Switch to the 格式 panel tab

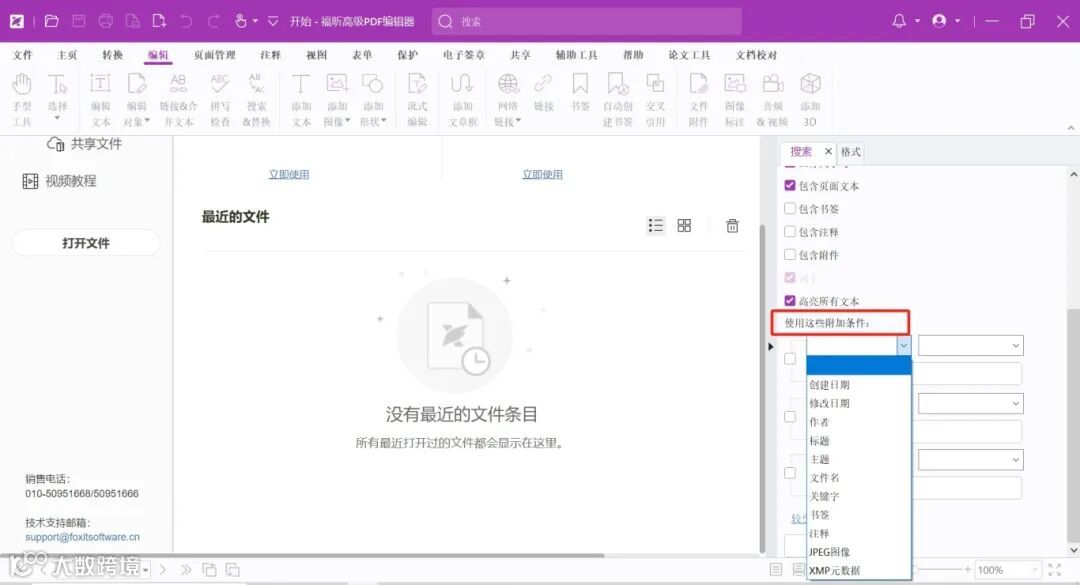(x=851, y=152)
